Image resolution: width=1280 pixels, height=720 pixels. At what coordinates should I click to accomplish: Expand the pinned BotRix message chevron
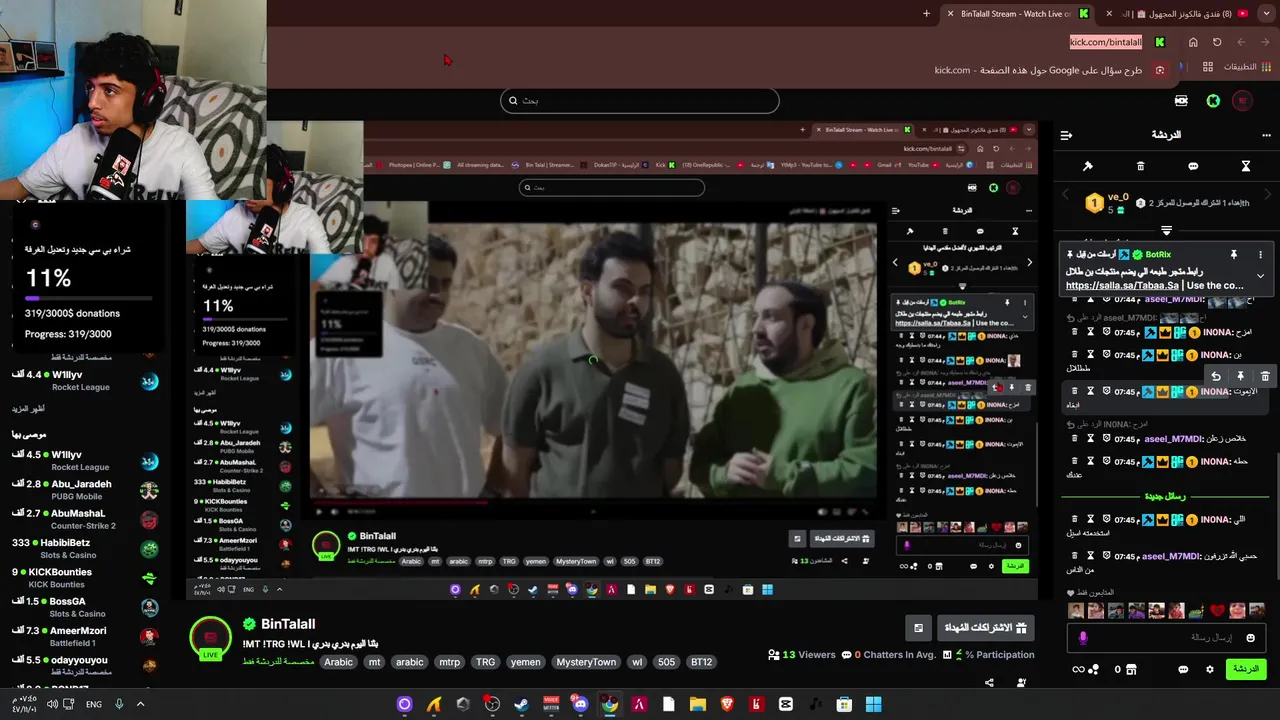pos(1260,276)
